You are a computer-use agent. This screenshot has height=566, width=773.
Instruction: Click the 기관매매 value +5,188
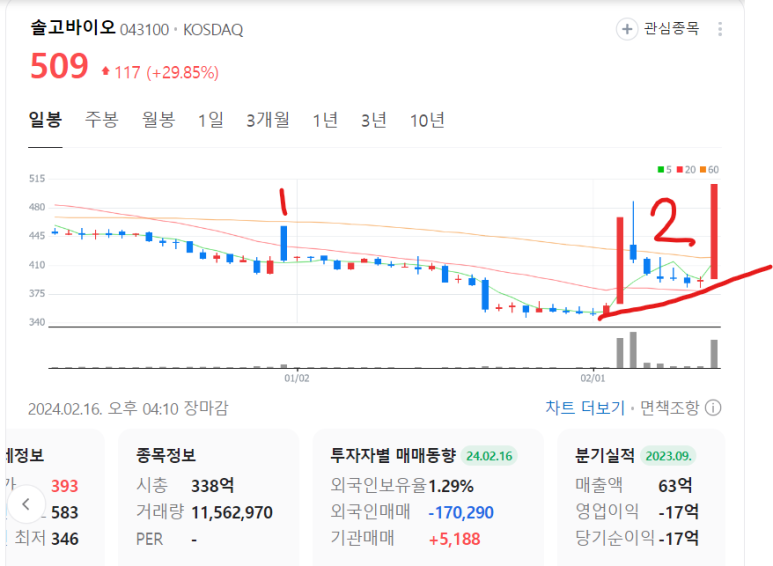click(454, 539)
